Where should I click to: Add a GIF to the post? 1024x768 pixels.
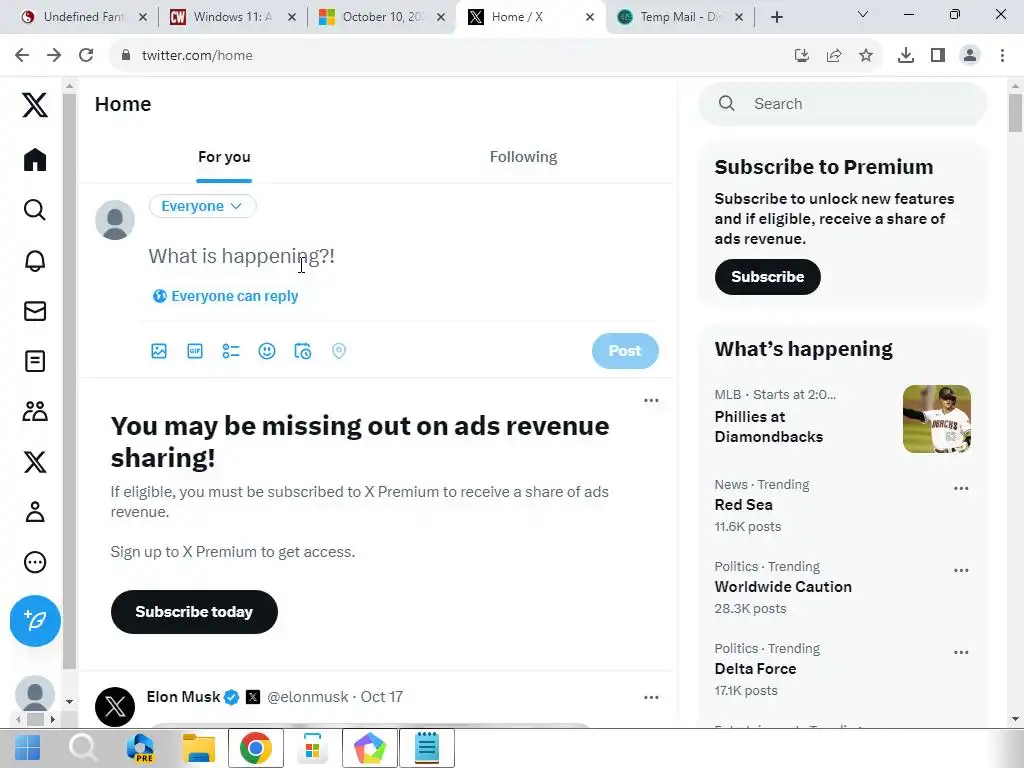click(x=195, y=351)
